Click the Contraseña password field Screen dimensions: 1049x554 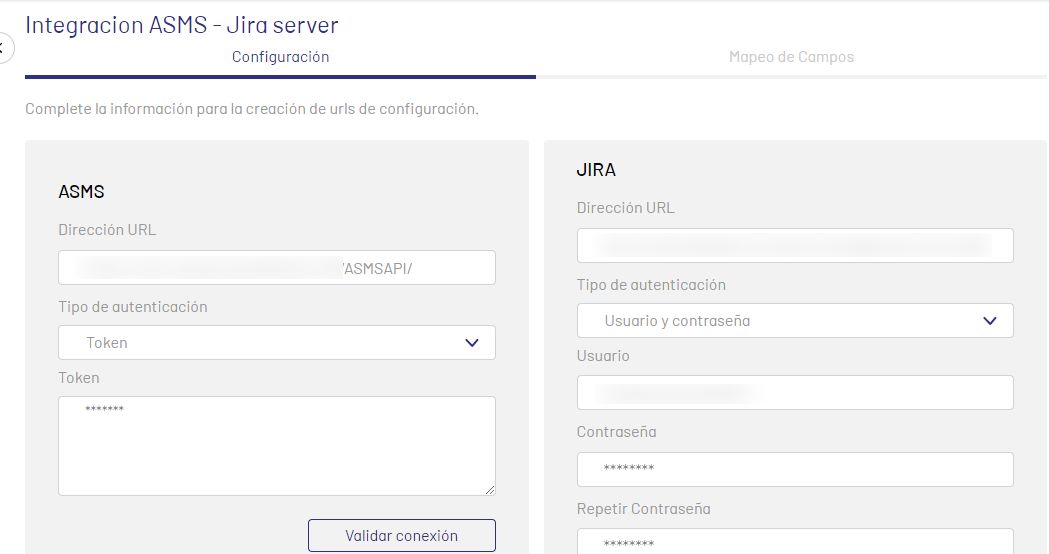[795, 470]
